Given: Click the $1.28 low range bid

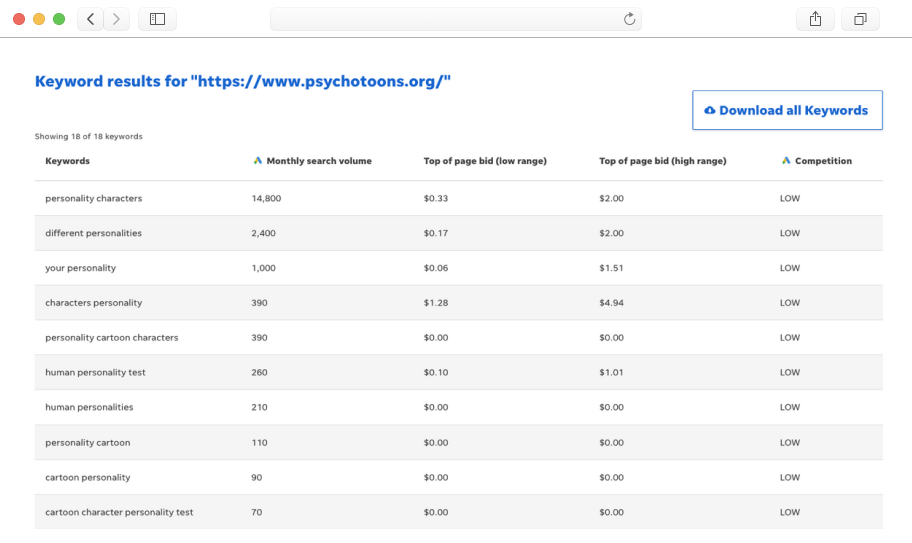Looking at the screenshot, I should click(436, 303).
